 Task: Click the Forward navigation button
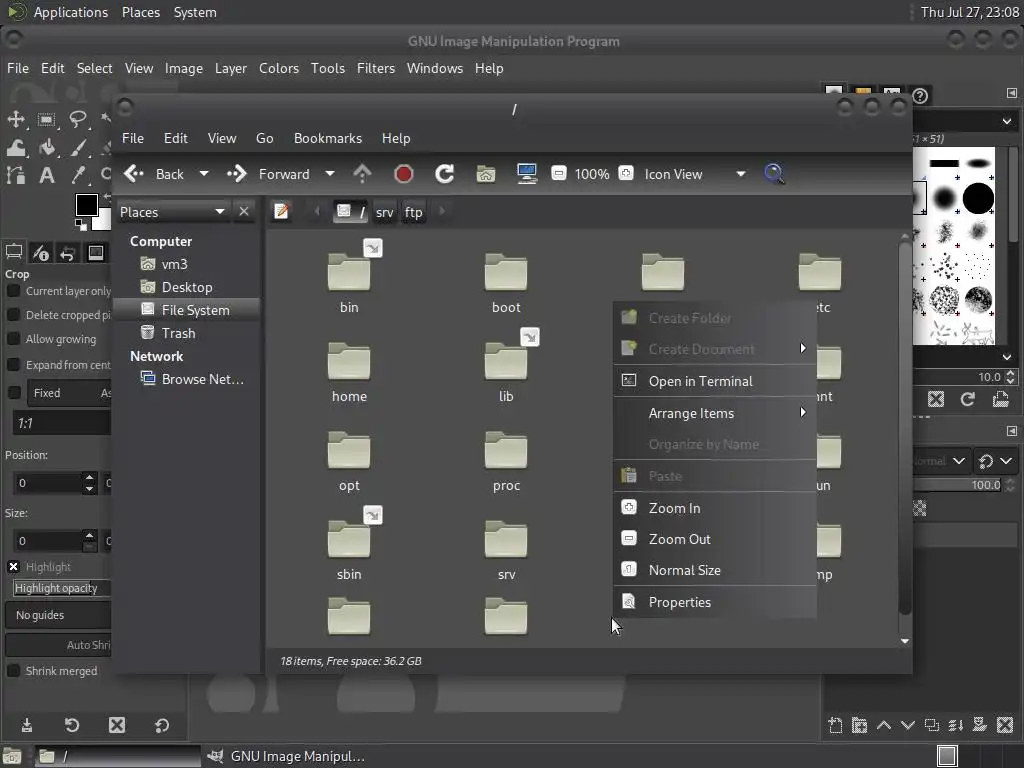click(268, 174)
